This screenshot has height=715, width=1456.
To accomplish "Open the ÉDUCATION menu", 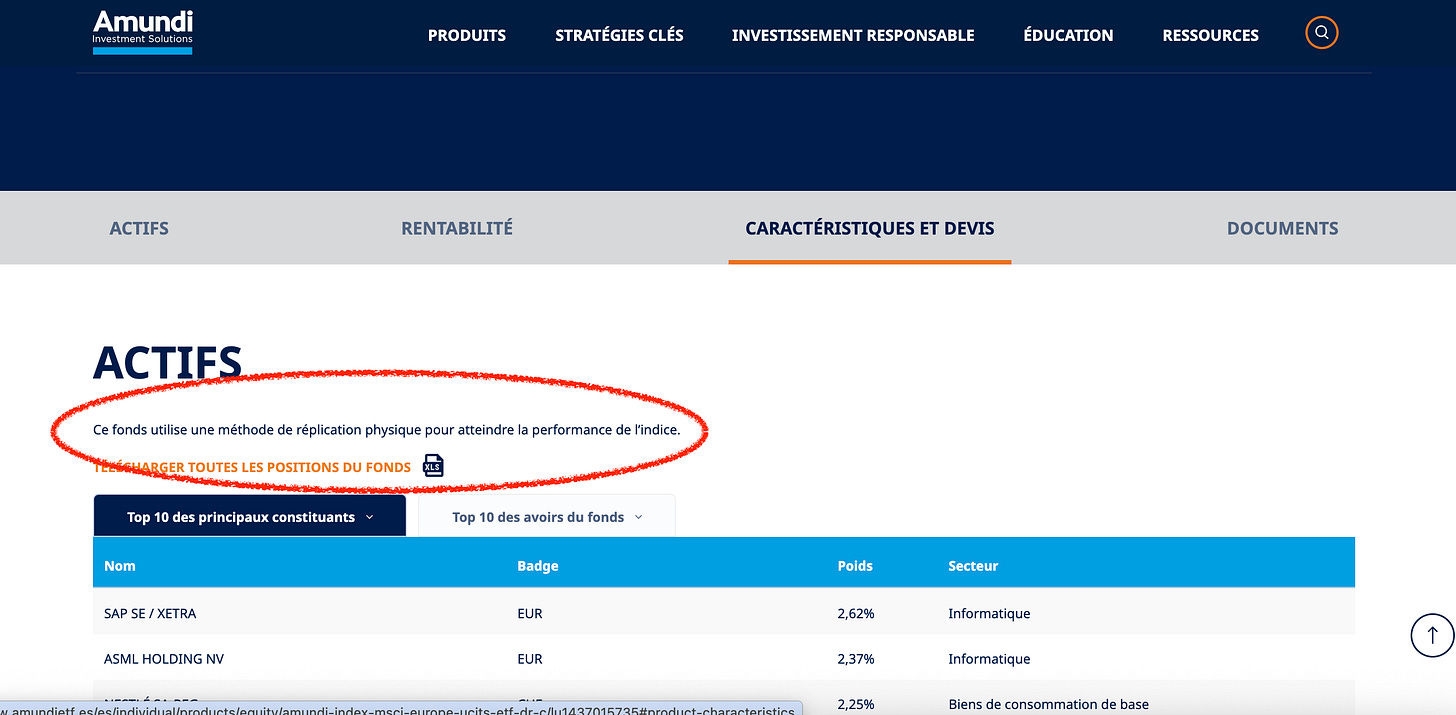I will tap(1068, 35).
